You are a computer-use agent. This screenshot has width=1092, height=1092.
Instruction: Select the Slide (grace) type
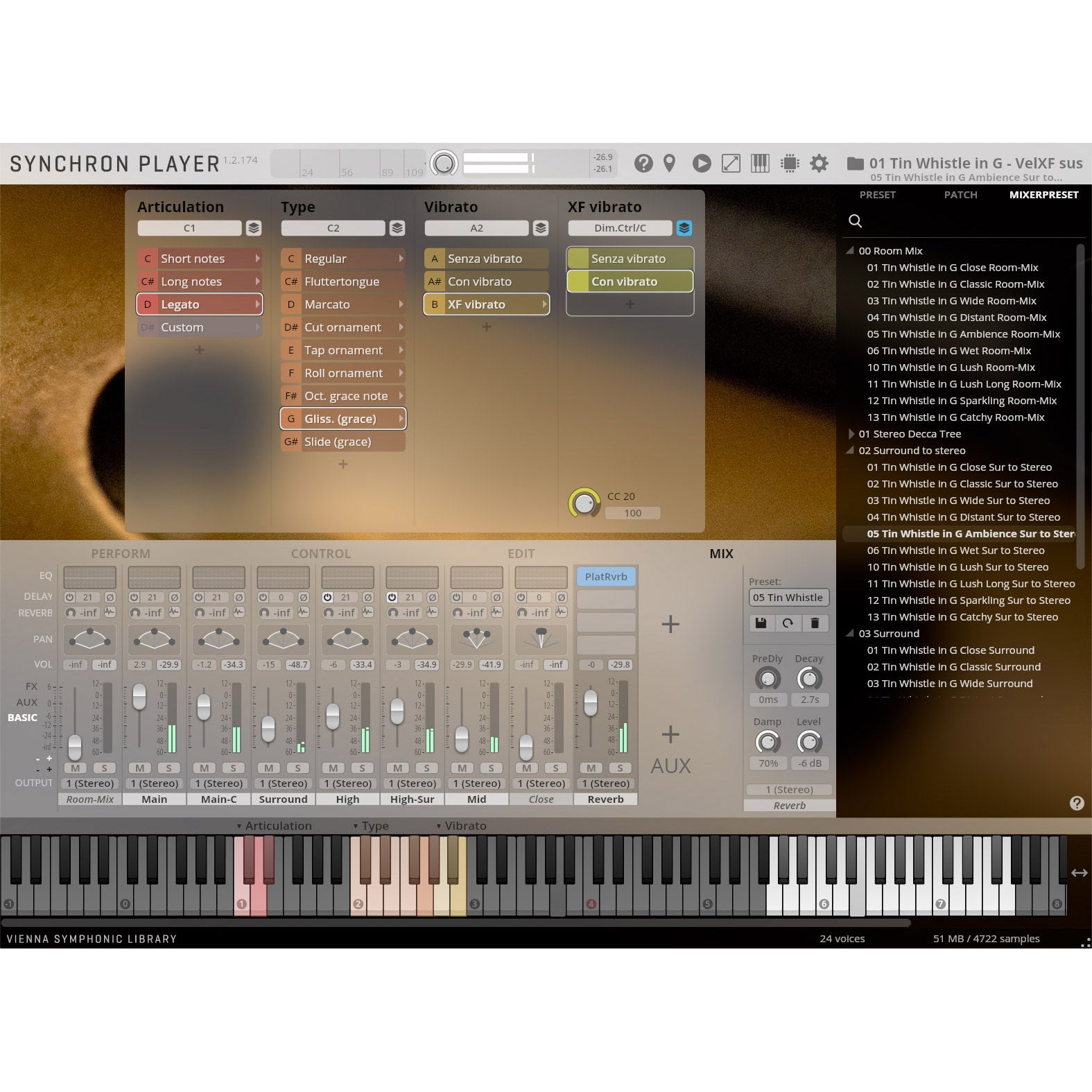(x=343, y=442)
